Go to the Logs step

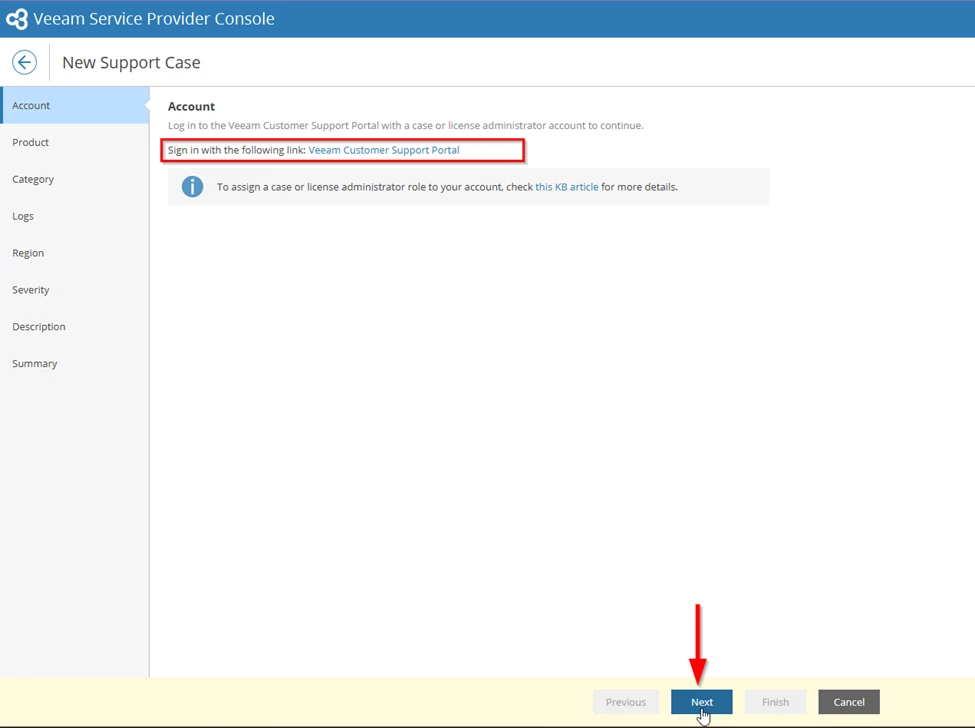pyautogui.click(x=75, y=216)
